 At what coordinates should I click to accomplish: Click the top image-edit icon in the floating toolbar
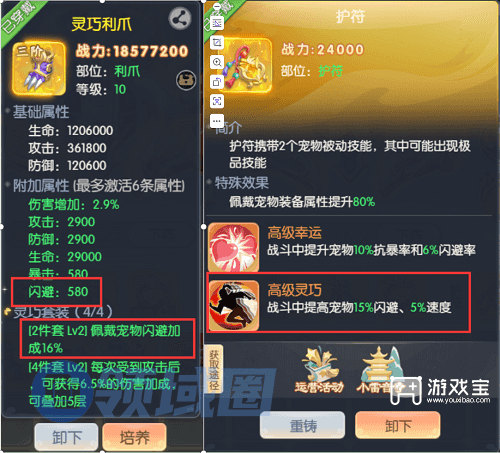[217, 23]
